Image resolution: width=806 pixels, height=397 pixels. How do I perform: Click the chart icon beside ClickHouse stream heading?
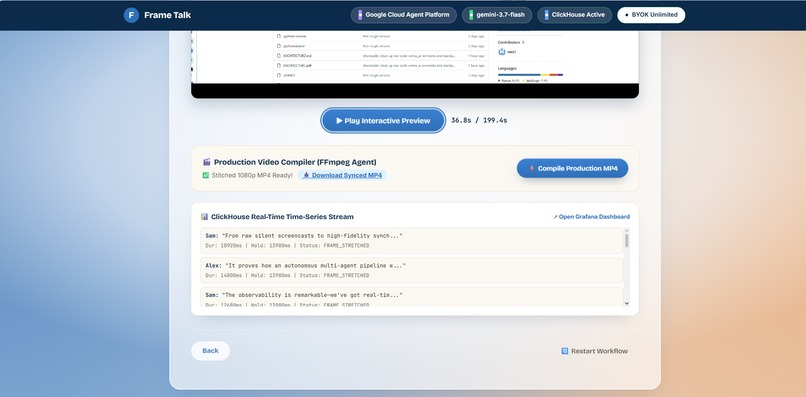[x=205, y=216]
